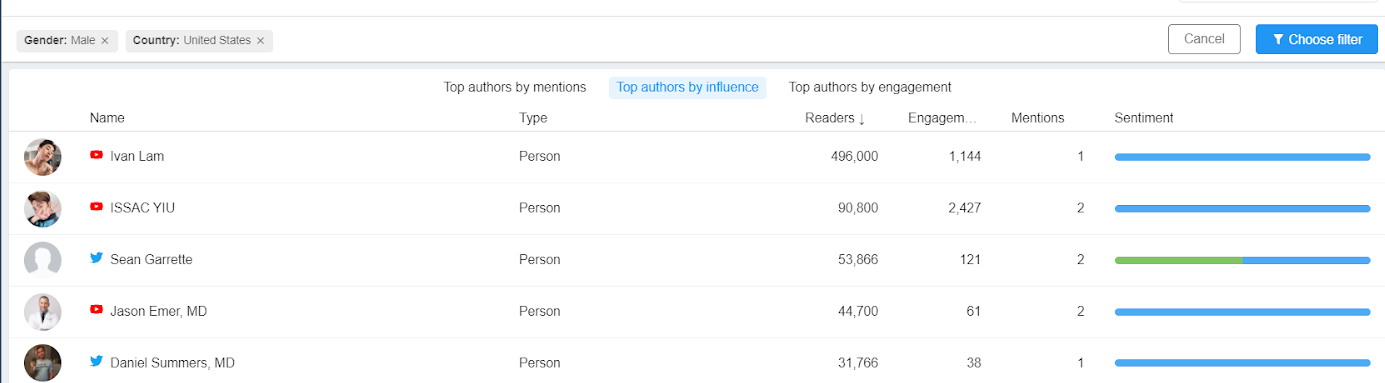
Task: Switch to Top authors by mentions tab
Action: (515, 87)
